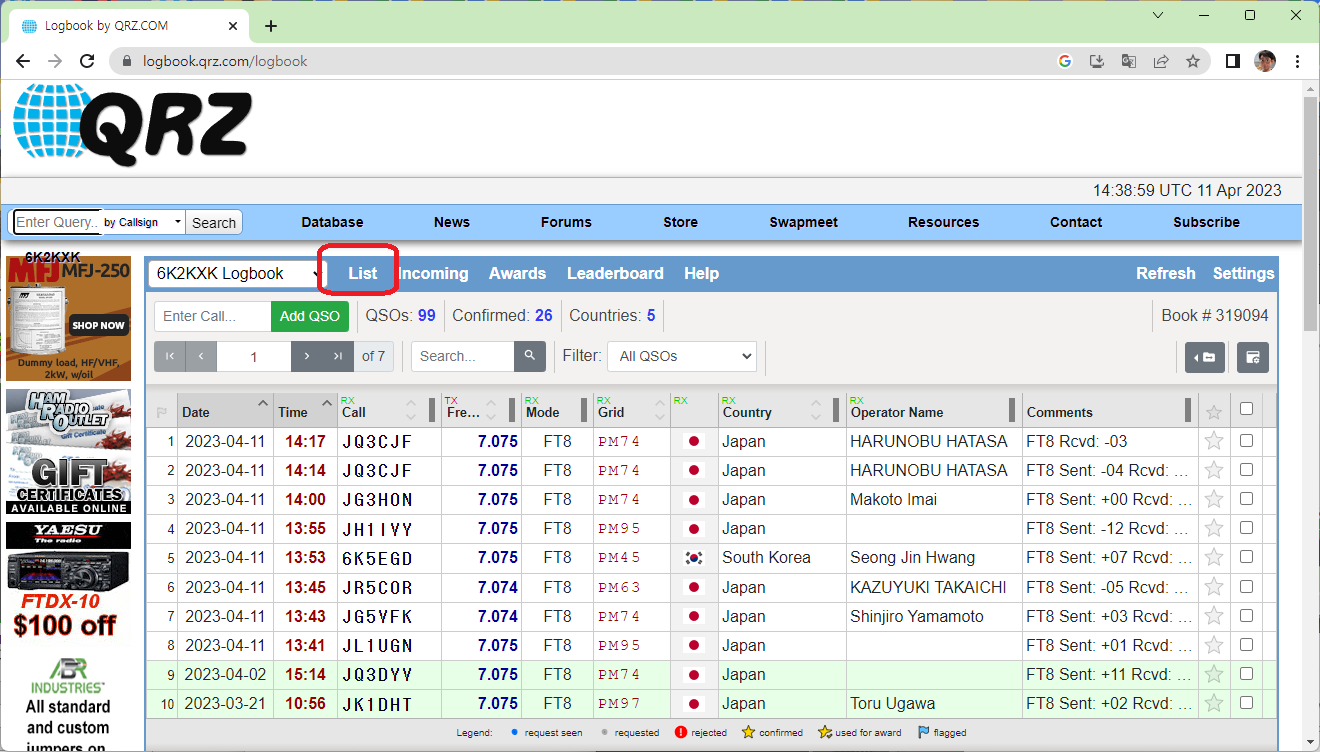Open the All QSOs filter dropdown

coord(682,356)
